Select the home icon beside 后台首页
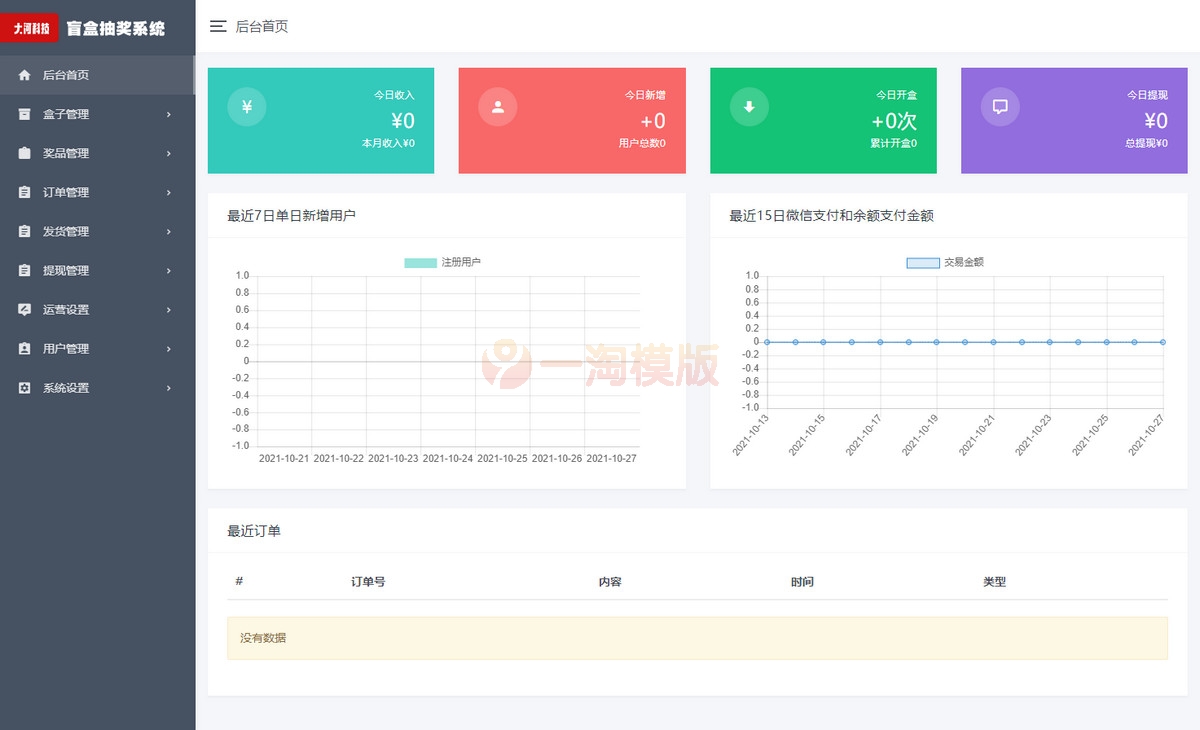 tap(22, 74)
